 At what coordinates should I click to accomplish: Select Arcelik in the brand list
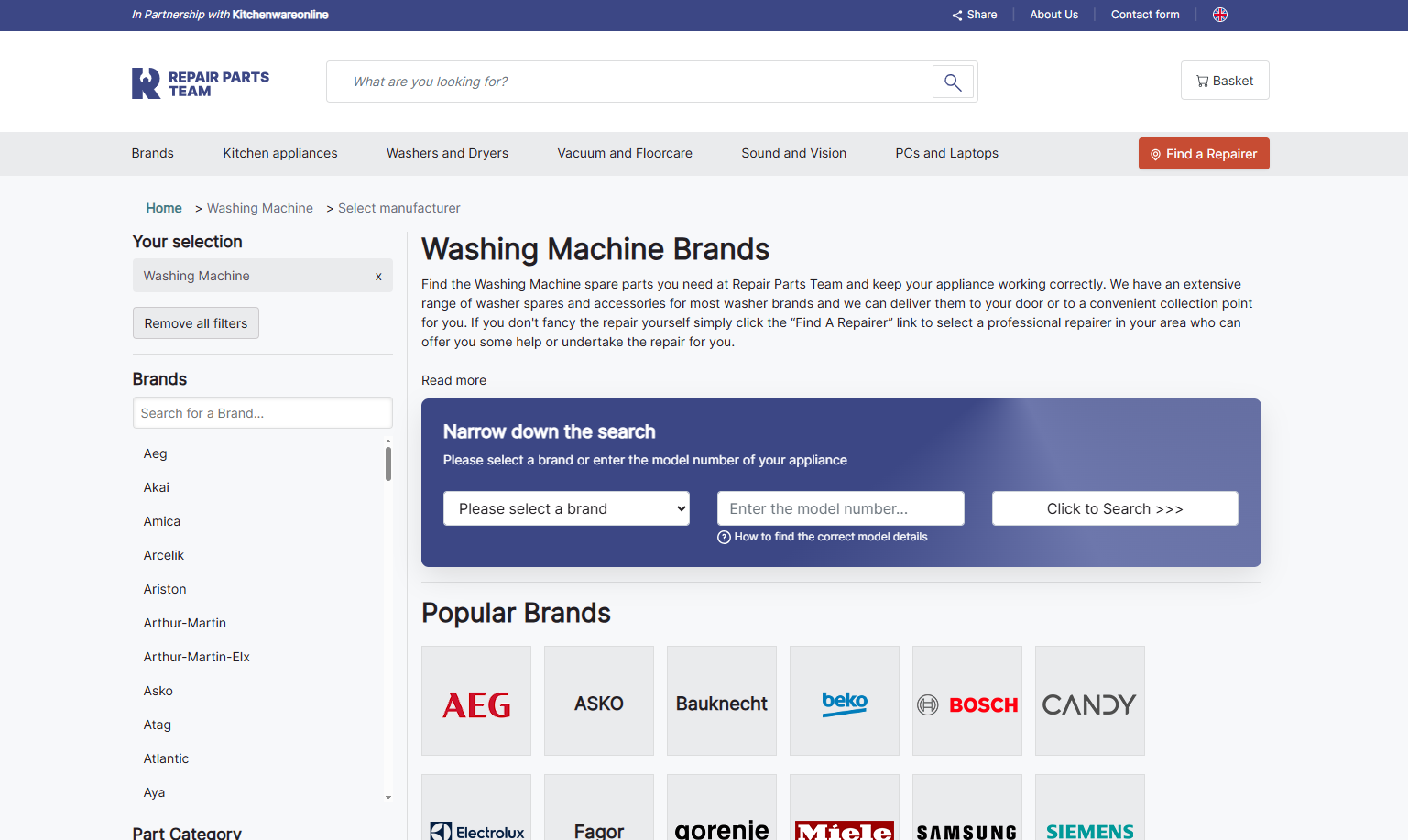click(164, 555)
